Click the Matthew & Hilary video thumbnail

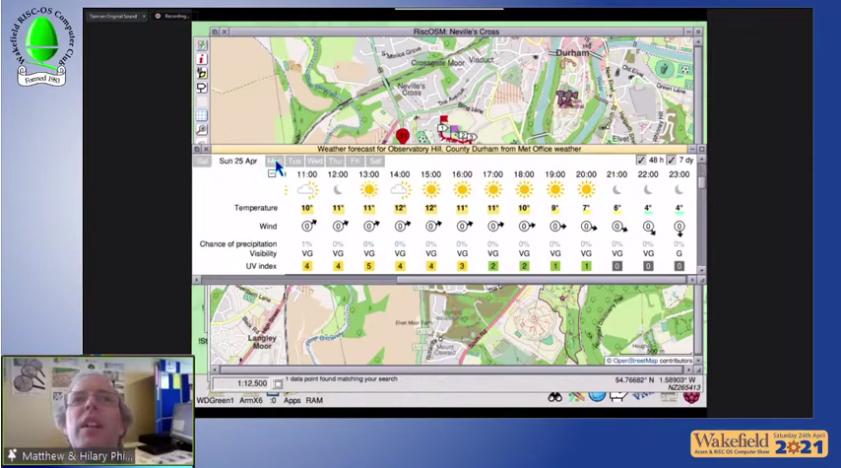pos(98,410)
